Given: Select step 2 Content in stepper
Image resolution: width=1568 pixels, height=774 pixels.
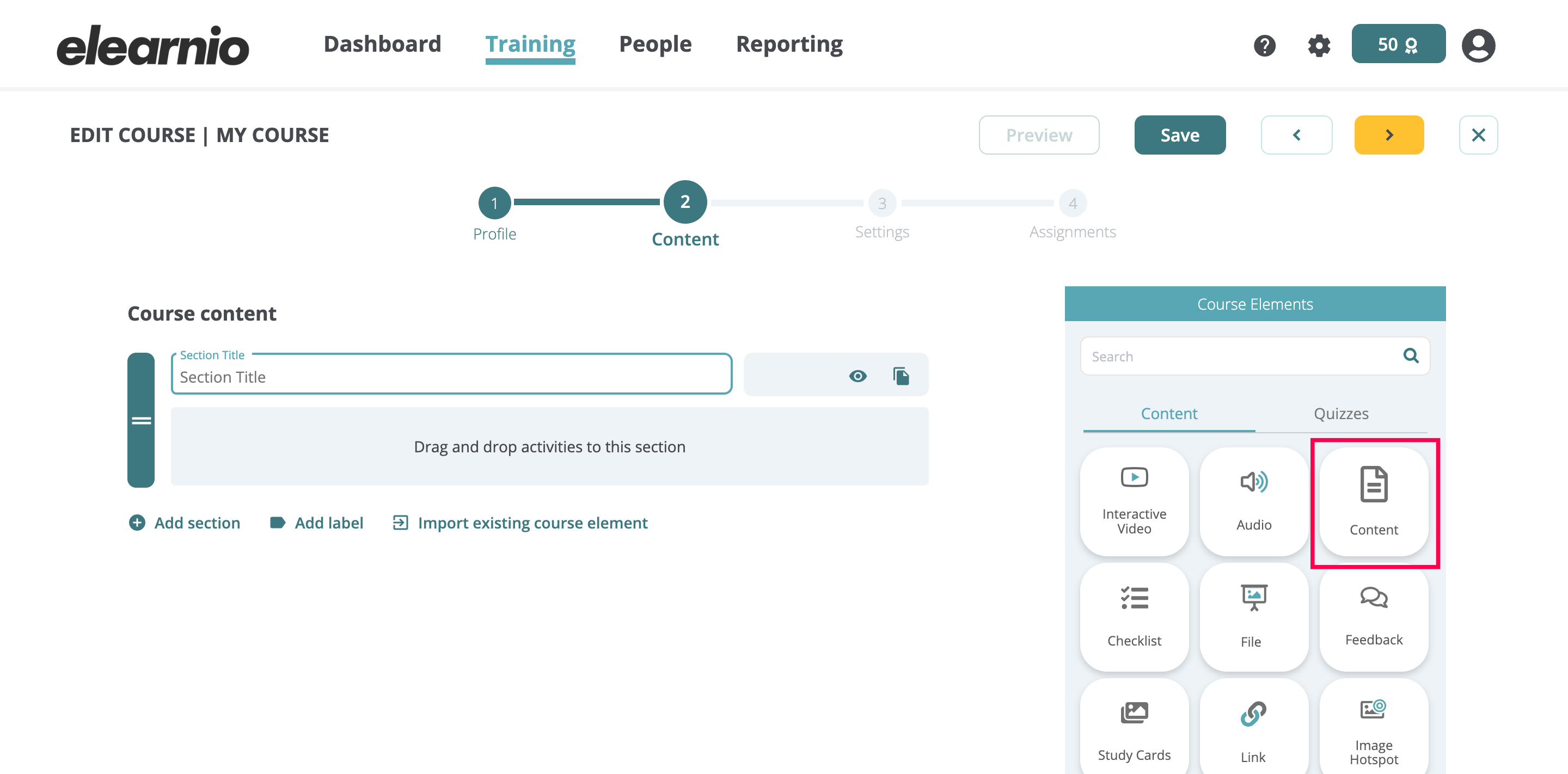Looking at the screenshot, I should click(685, 201).
